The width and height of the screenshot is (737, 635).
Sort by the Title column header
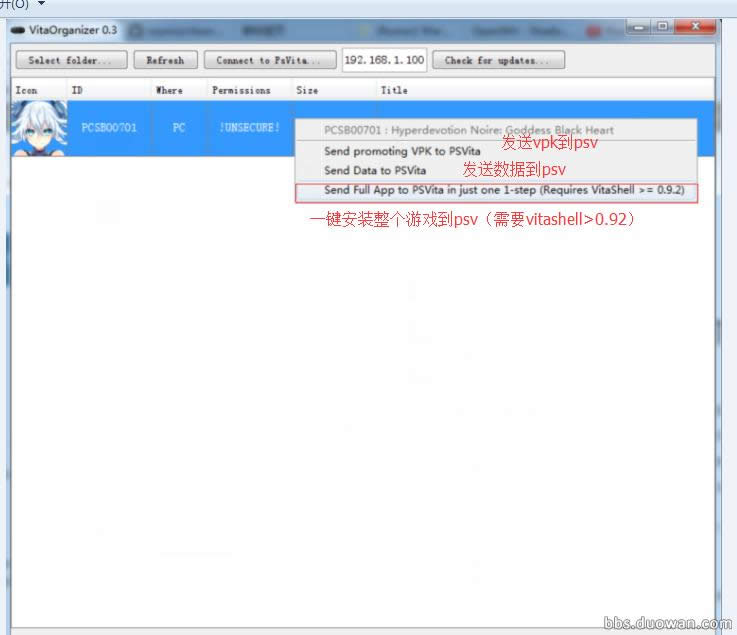(x=394, y=90)
